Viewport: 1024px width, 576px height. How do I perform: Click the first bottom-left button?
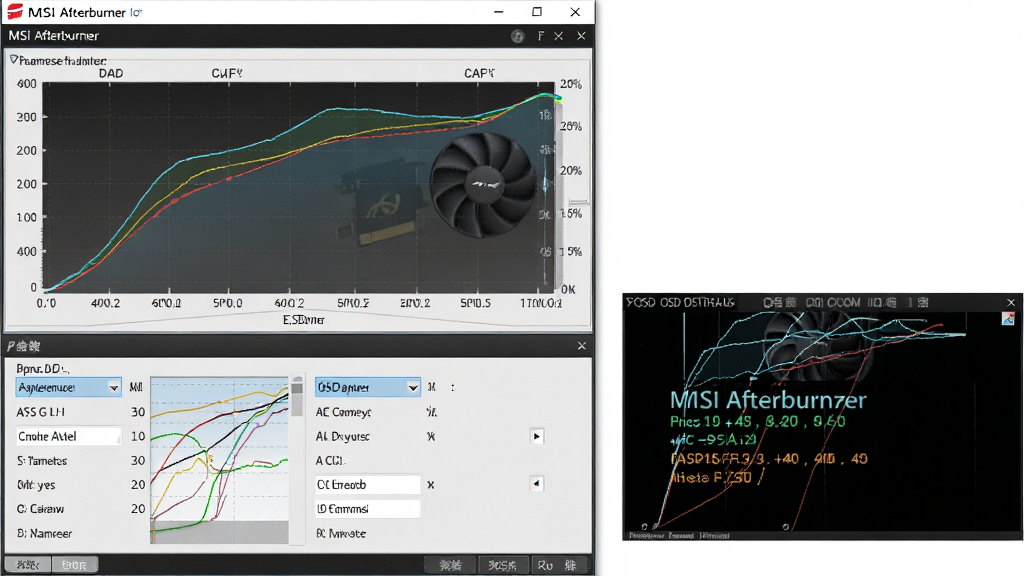27,564
